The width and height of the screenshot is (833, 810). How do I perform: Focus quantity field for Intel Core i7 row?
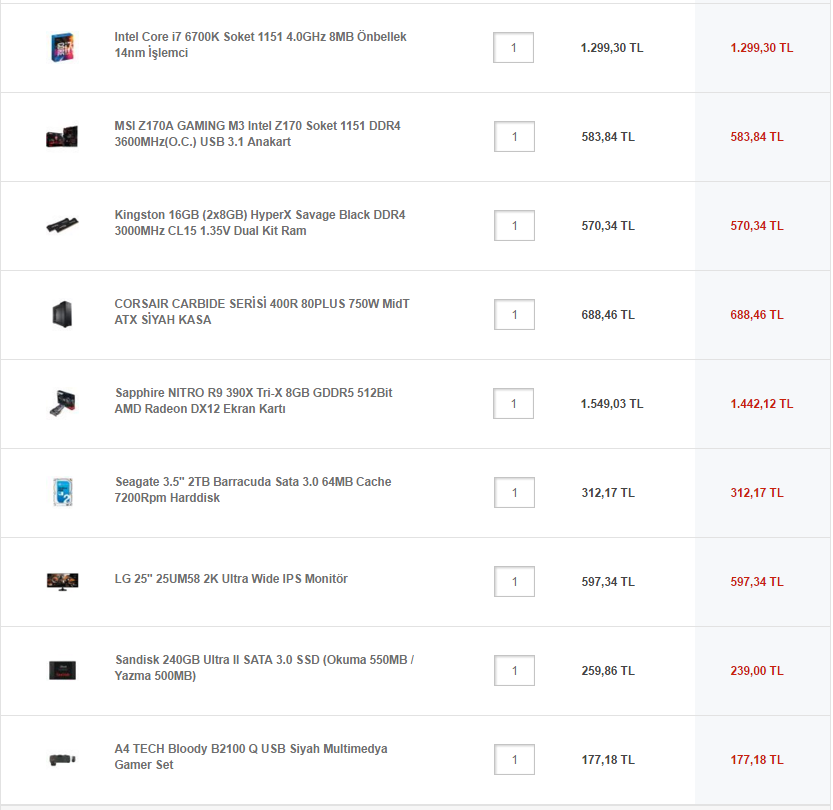(513, 48)
